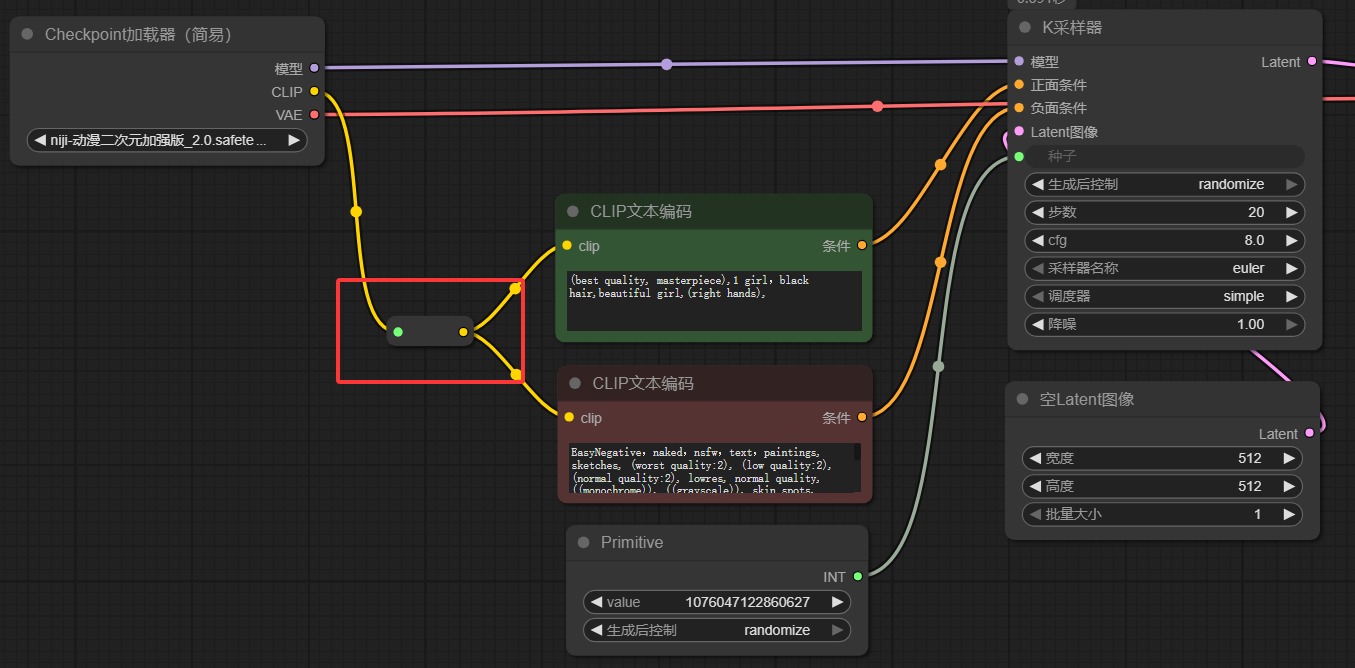Image resolution: width=1355 pixels, height=668 pixels.
Task: Click the green INT output port on Primitive
Action: click(857, 577)
